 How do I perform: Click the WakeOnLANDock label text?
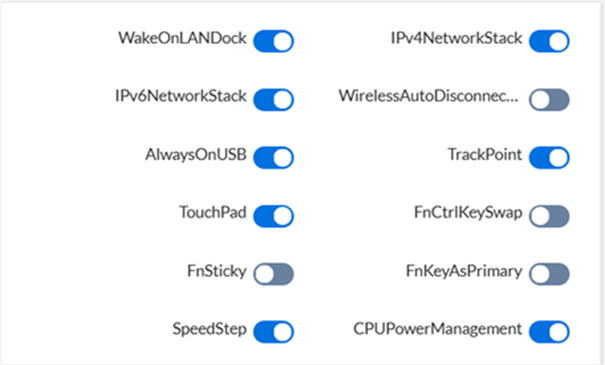tap(182, 38)
